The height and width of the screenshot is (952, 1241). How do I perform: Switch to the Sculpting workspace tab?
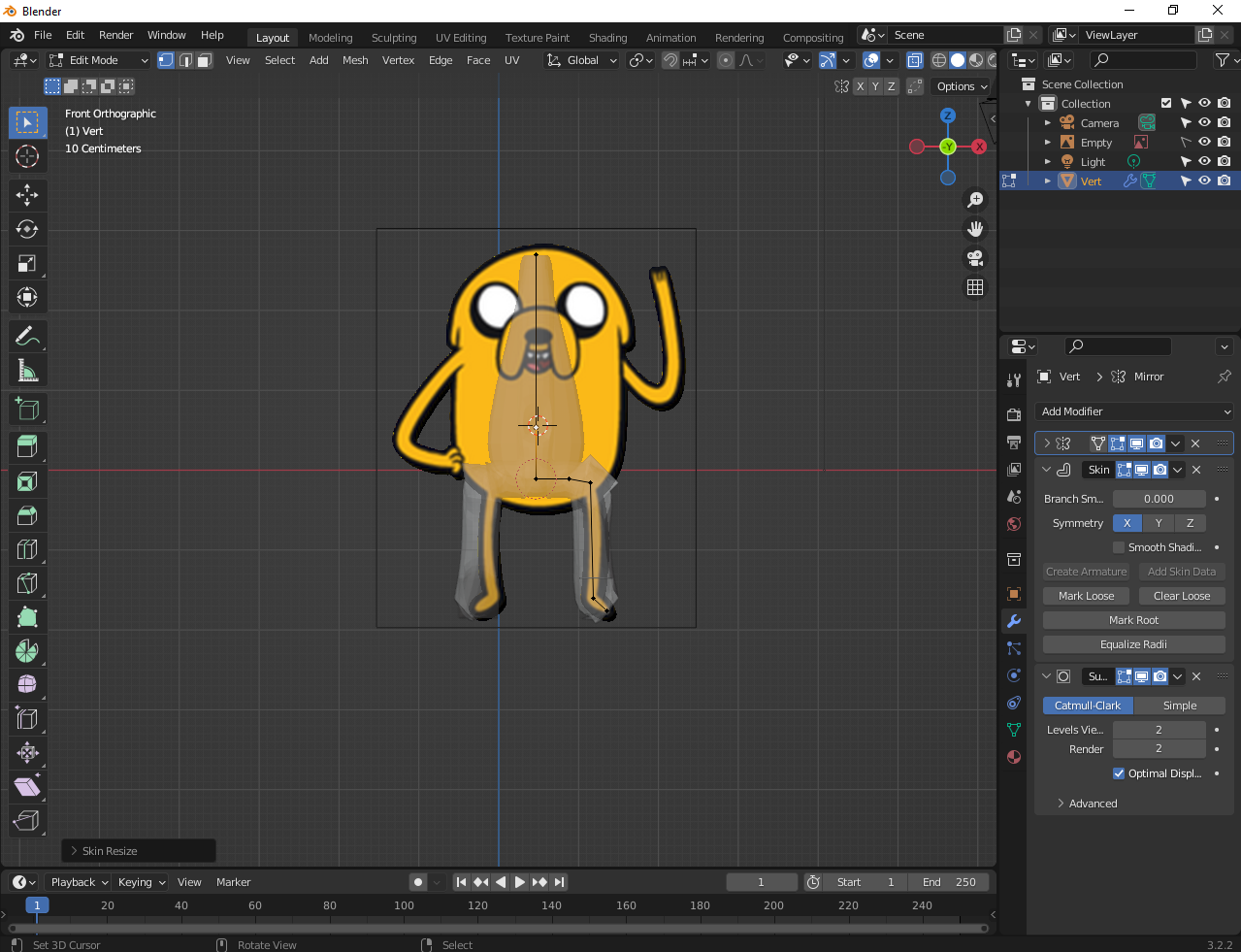point(394,38)
